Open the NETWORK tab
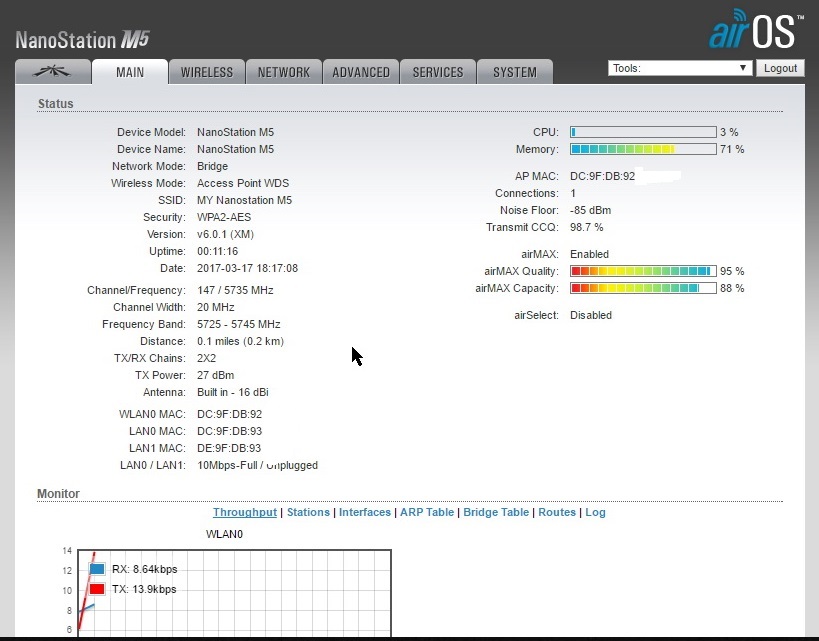 click(x=284, y=72)
